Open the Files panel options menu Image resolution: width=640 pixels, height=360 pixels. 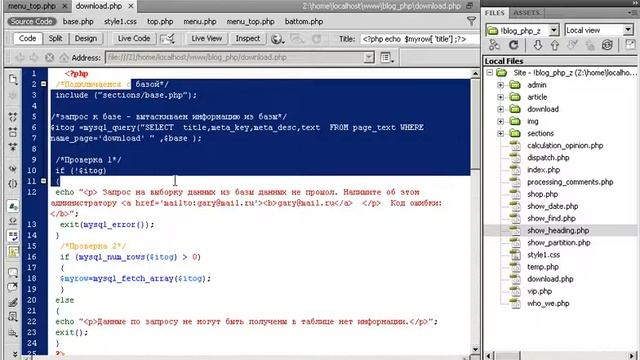(x=633, y=13)
